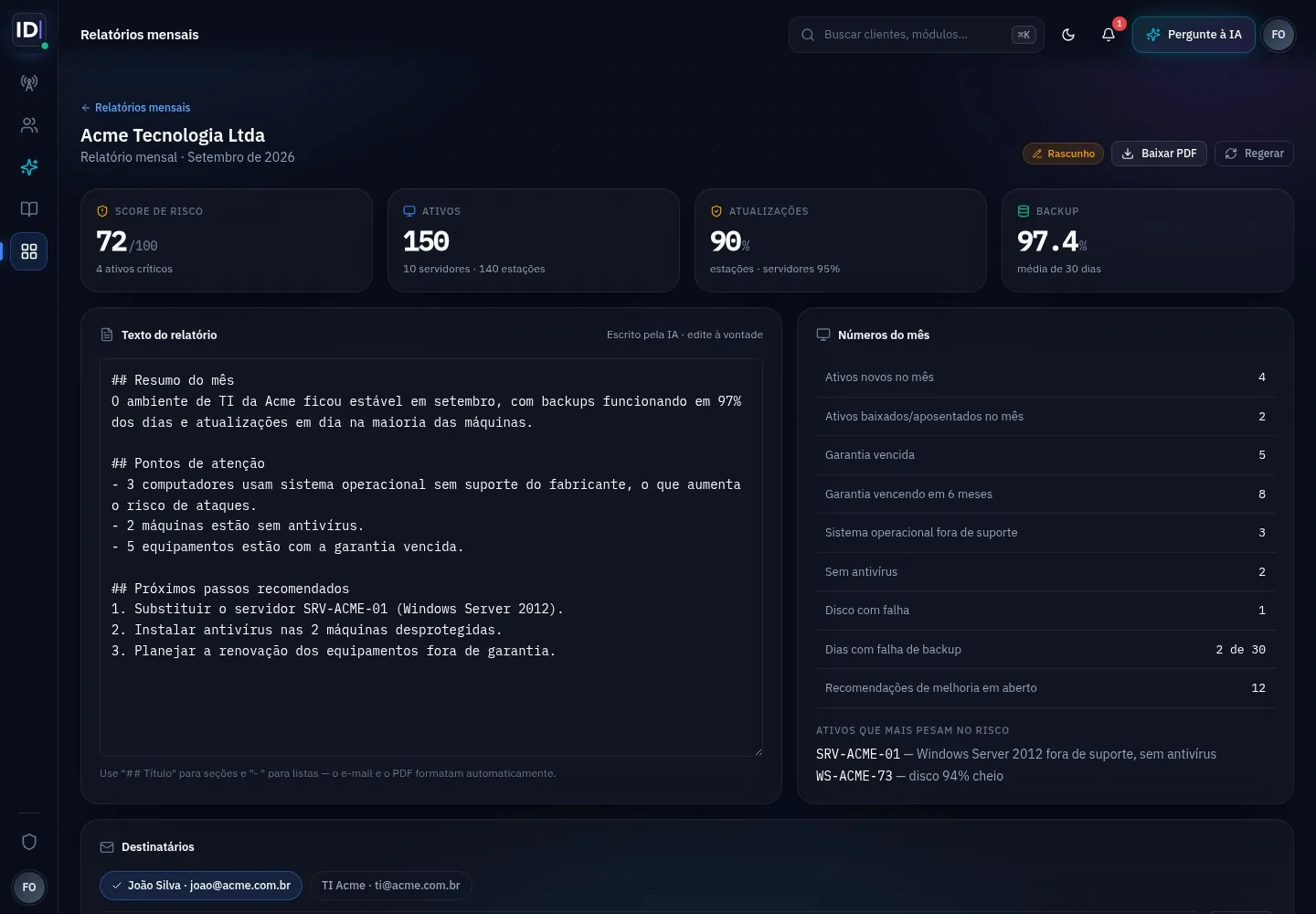Click the Garantia vencida row

(1045, 455)
